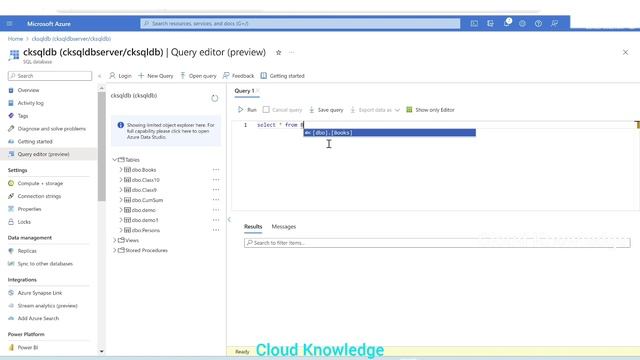
Task: Open the top bar feedback icon
Action: (554, 24)
